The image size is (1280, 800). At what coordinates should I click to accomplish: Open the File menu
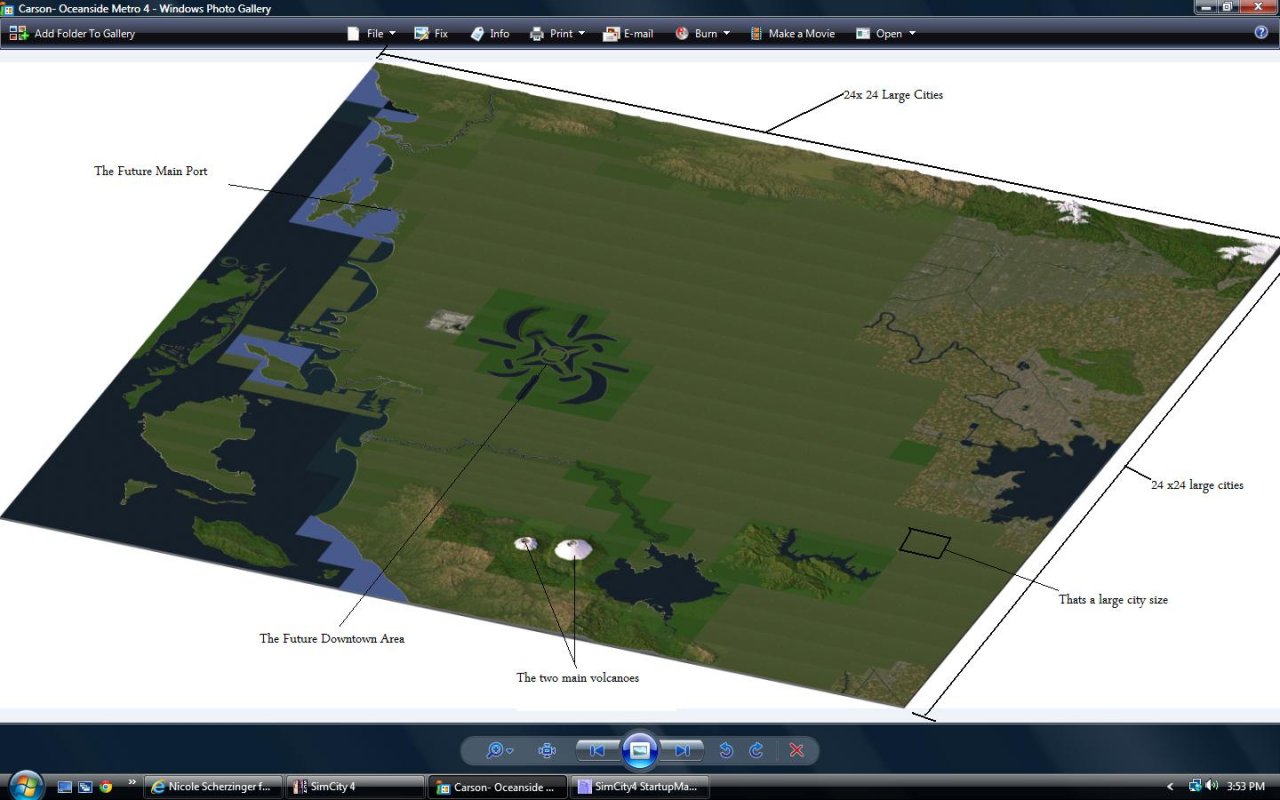coord(371,33)
